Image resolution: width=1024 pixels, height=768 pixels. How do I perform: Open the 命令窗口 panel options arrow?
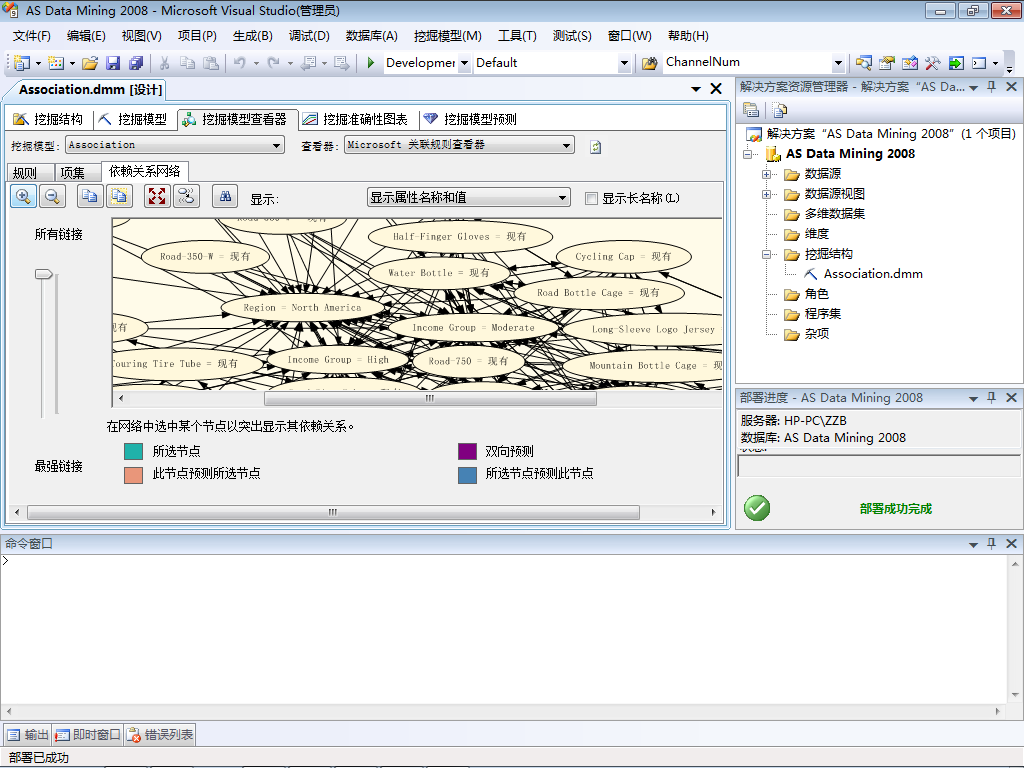click(973, 544)
